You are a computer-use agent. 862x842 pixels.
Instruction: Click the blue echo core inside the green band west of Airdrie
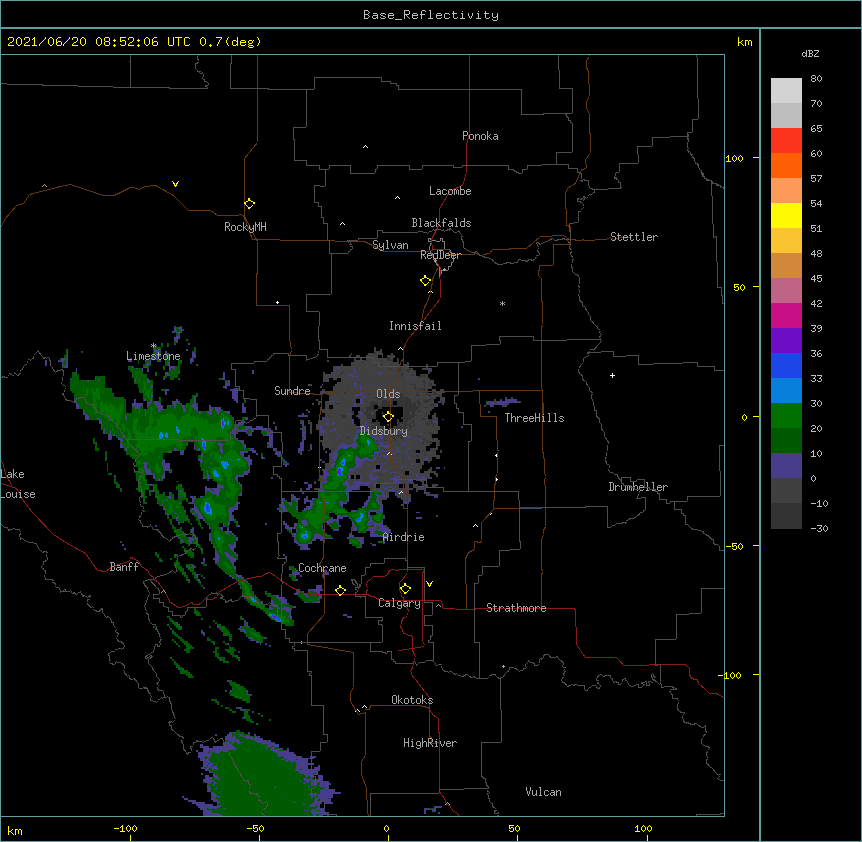pyautogui.click(x=208, y=508)
